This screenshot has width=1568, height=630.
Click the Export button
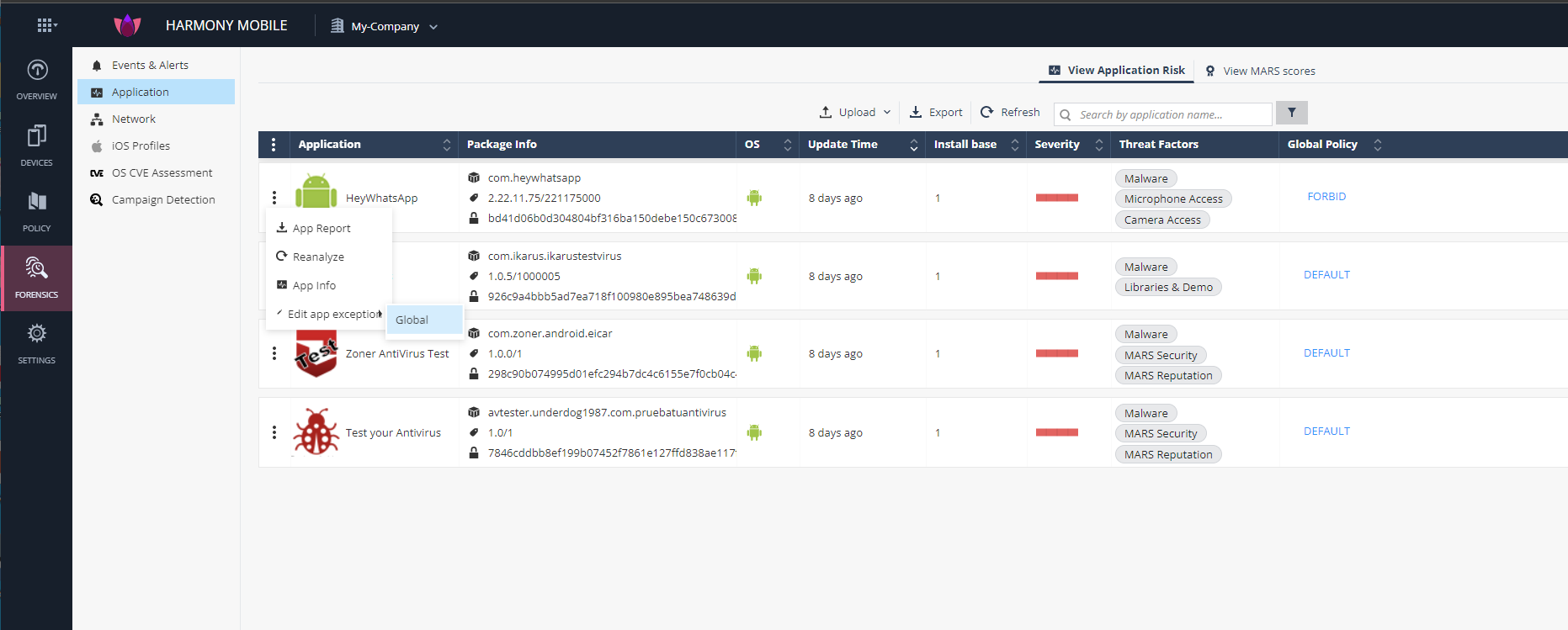tap(936, 112)
